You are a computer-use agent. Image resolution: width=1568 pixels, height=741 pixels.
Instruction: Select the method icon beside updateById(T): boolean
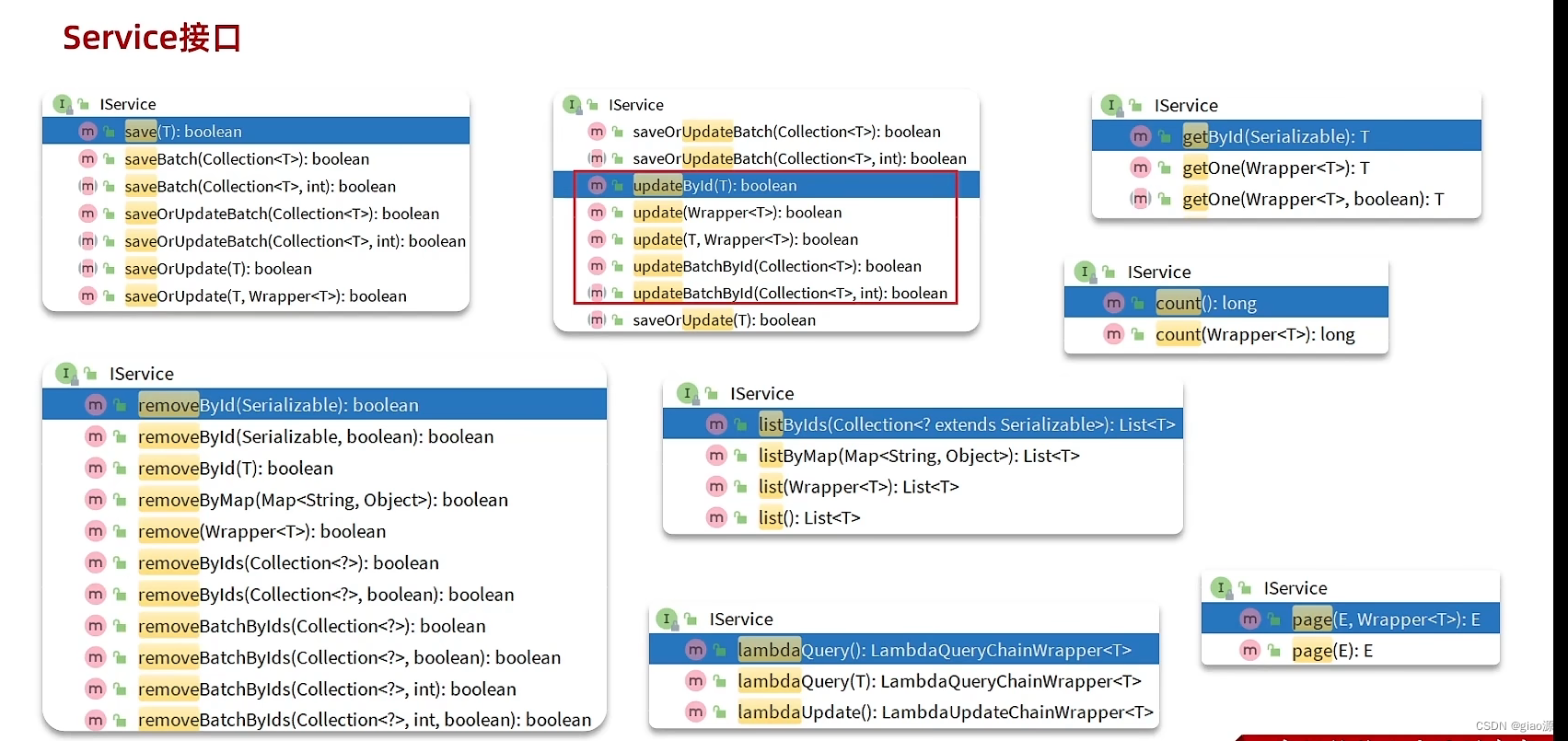[x=597, y=185]
